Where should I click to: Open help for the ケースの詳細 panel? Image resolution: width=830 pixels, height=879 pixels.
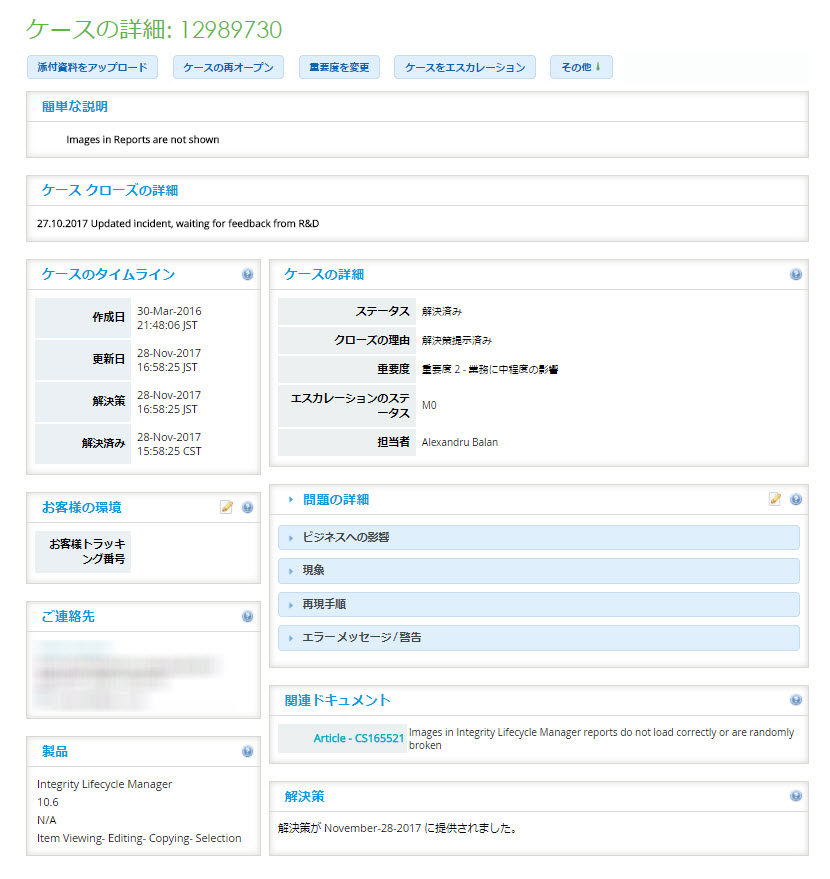tap(796, 274)
